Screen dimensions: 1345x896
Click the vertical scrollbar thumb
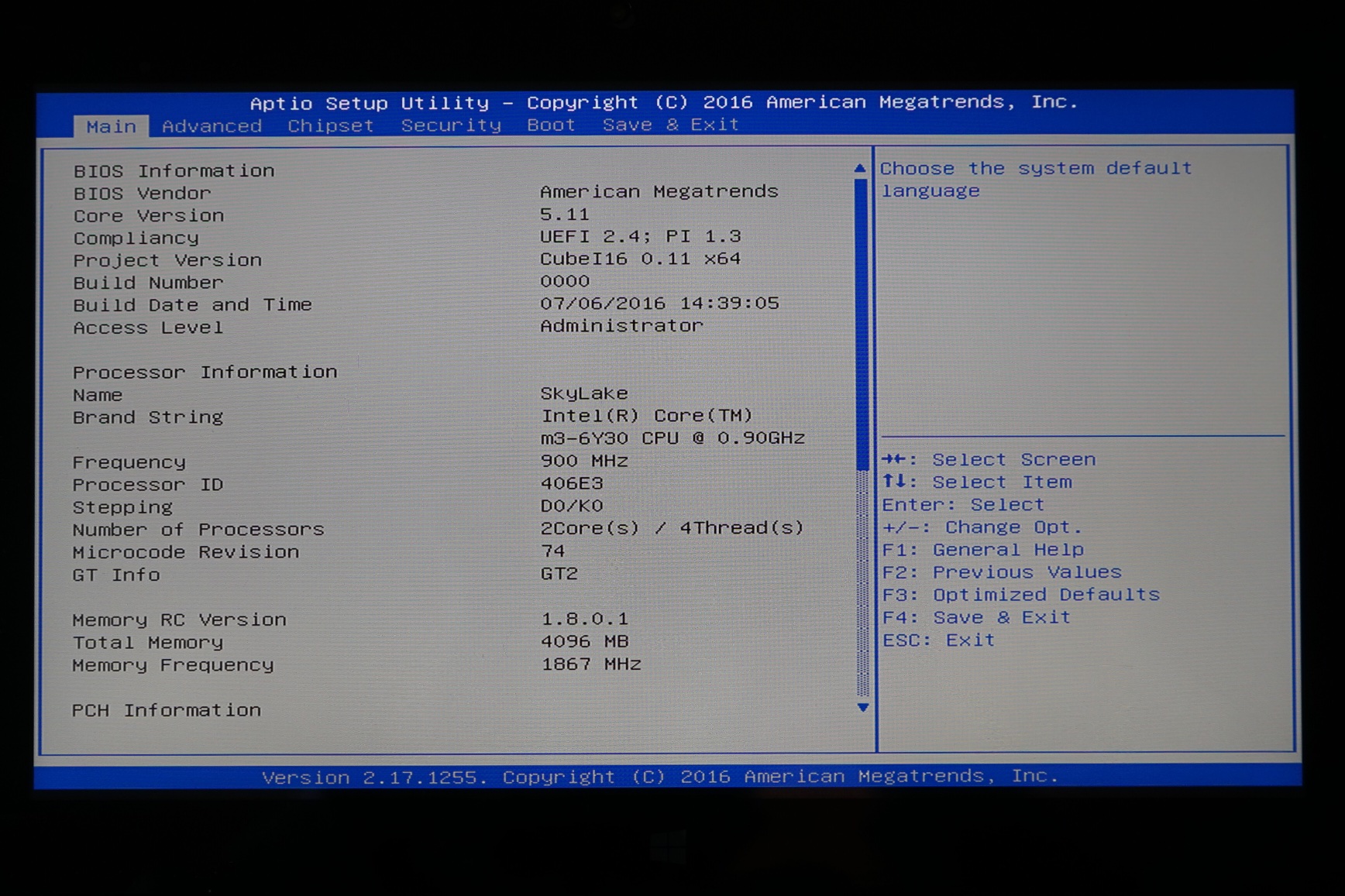point(862,324)
